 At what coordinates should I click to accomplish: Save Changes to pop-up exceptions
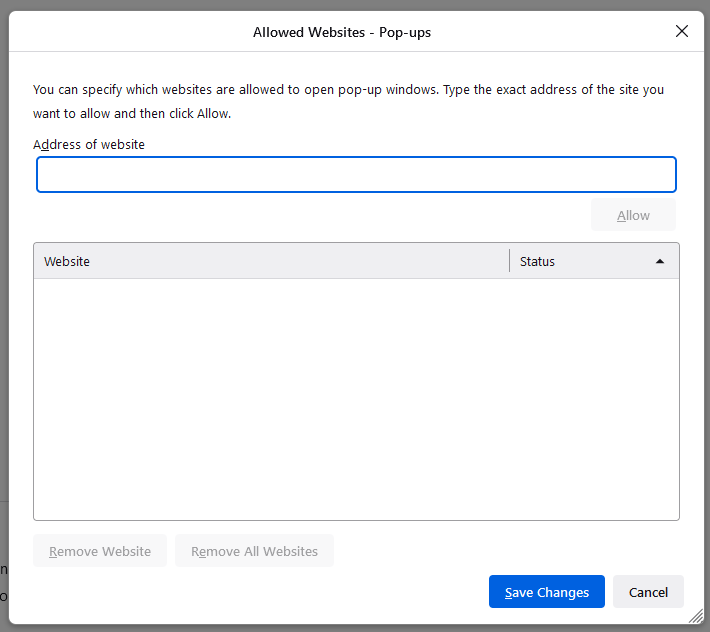(546, 592)
